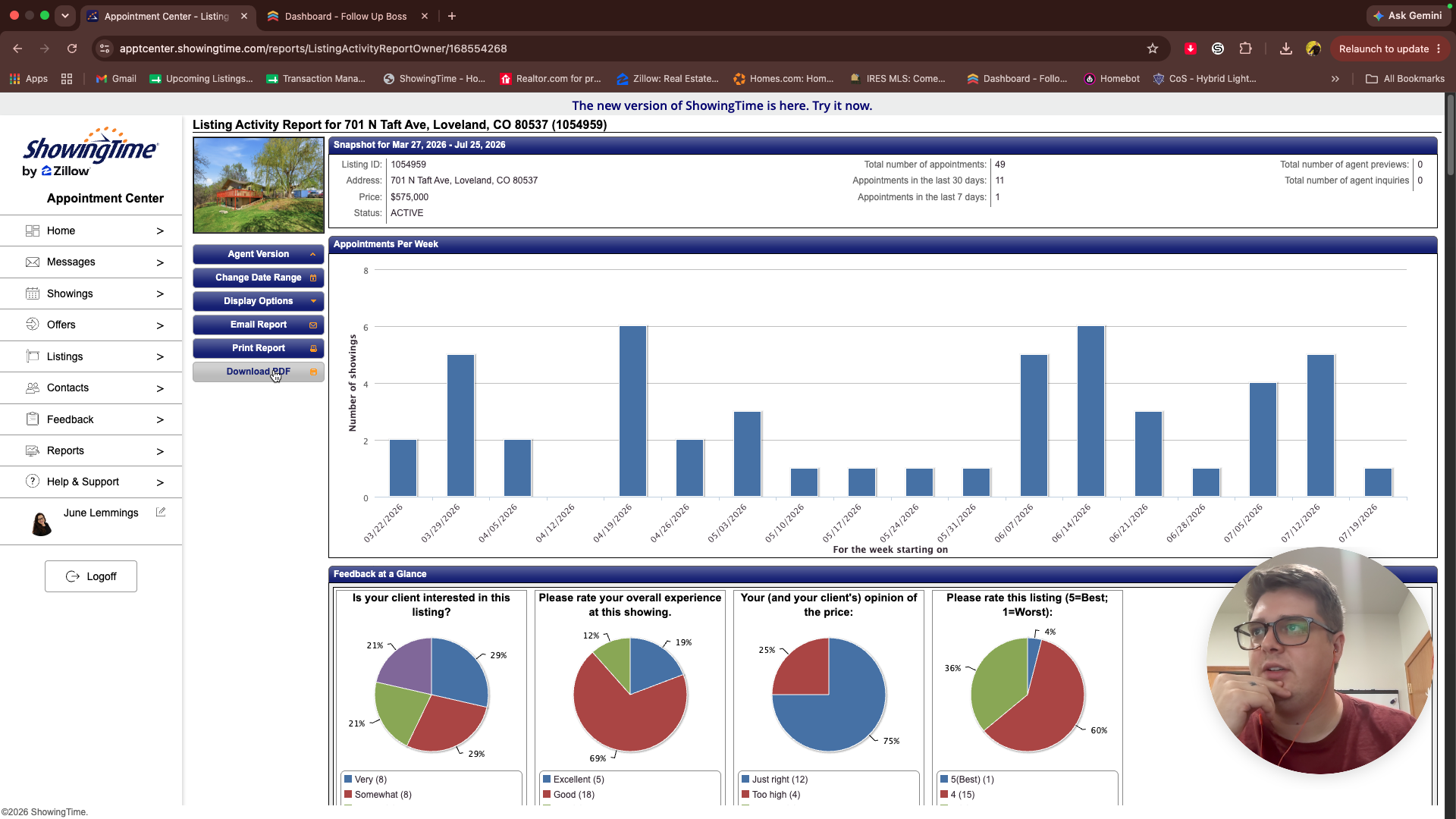
Task: Open the Offers menu item
Action: click(91, 325)
